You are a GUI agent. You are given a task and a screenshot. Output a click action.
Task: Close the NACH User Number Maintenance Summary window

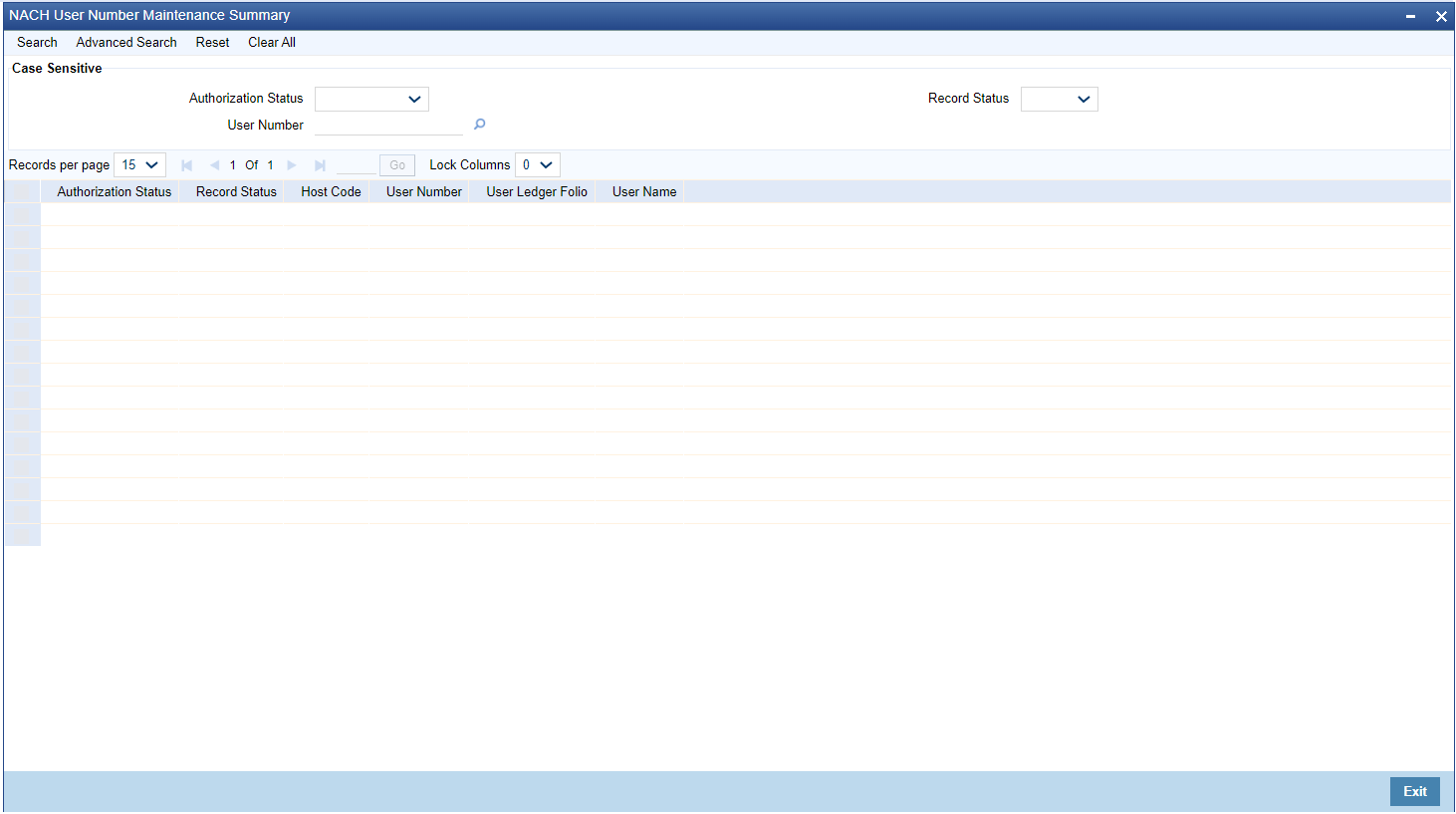click(x=1440, y=16)
